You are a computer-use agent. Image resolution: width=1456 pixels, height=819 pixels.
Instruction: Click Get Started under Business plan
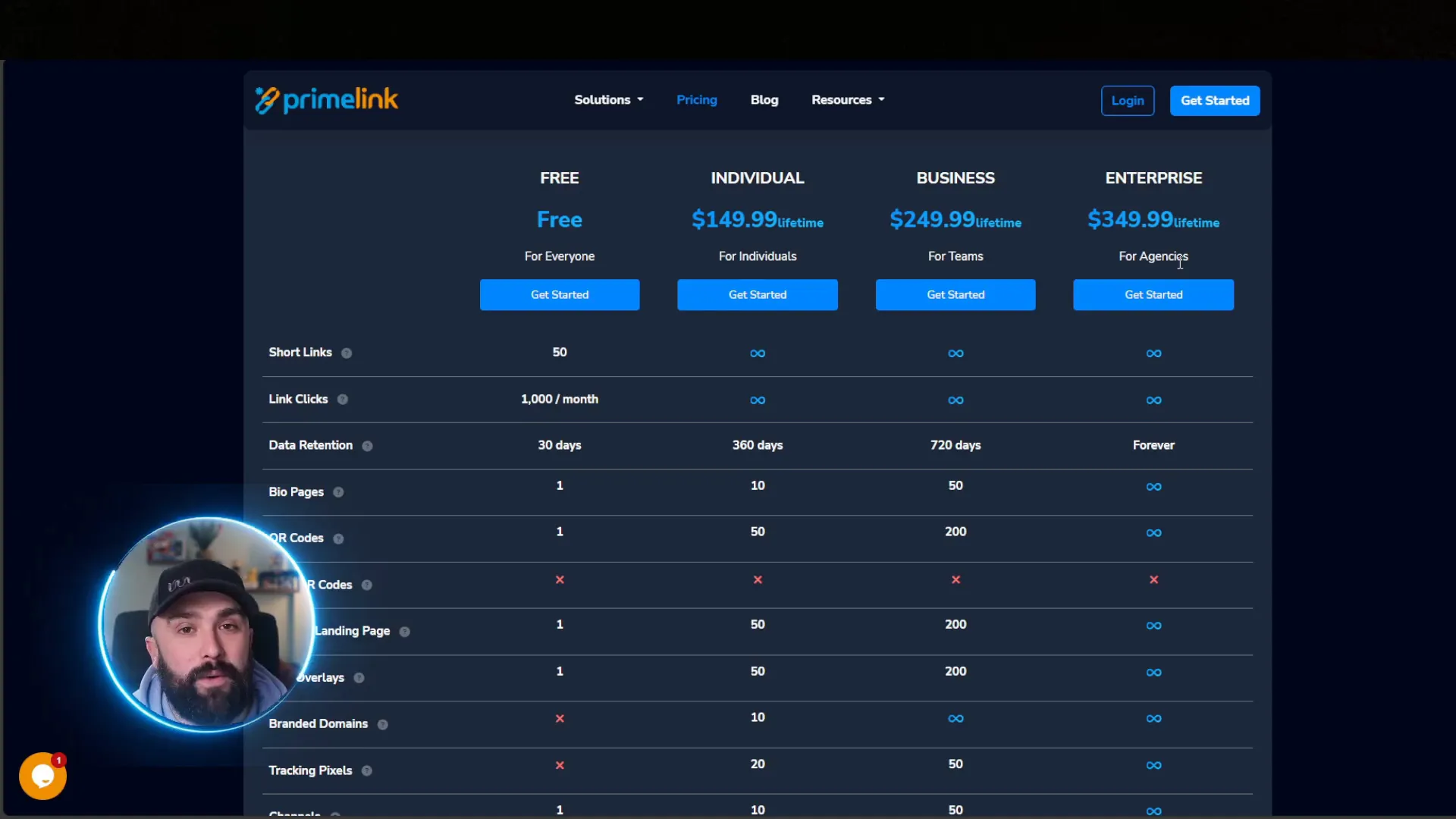tap(955, 295)
